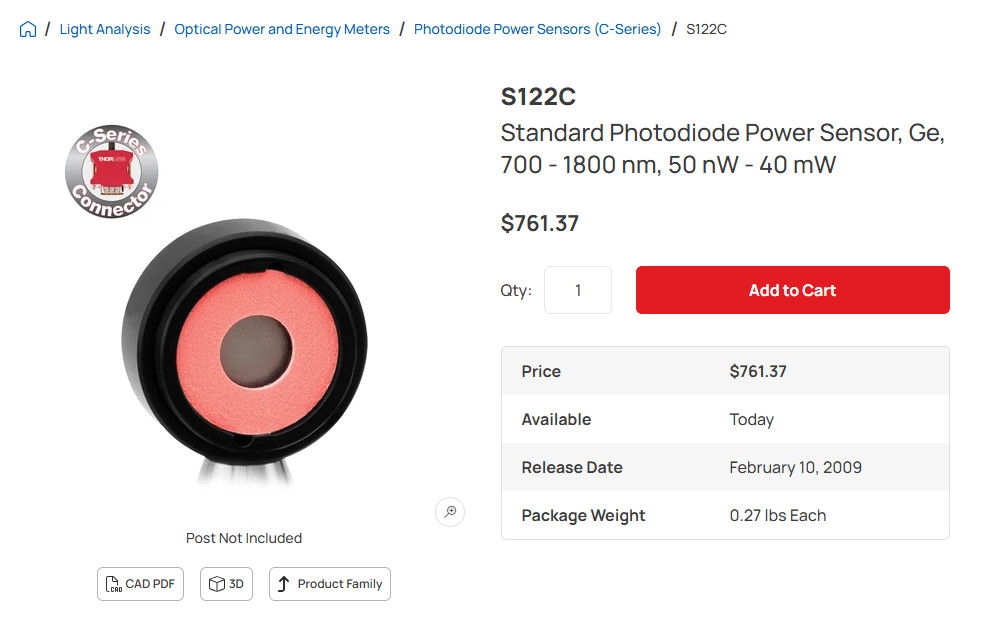Click the S122C breadcrumb item
The image size is (983, 621).
(706, 29)
